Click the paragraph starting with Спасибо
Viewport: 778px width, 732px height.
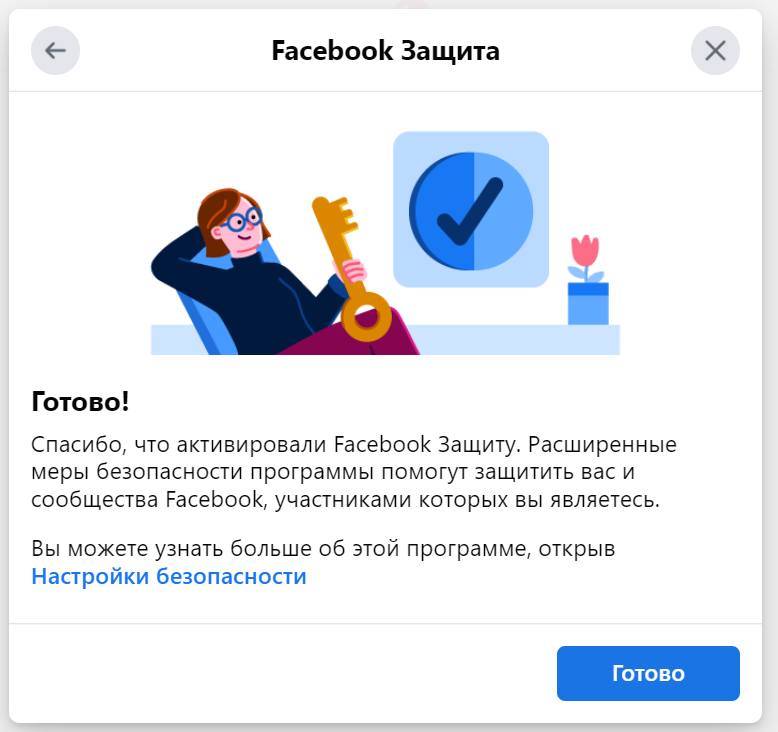[x=354, y=471]
